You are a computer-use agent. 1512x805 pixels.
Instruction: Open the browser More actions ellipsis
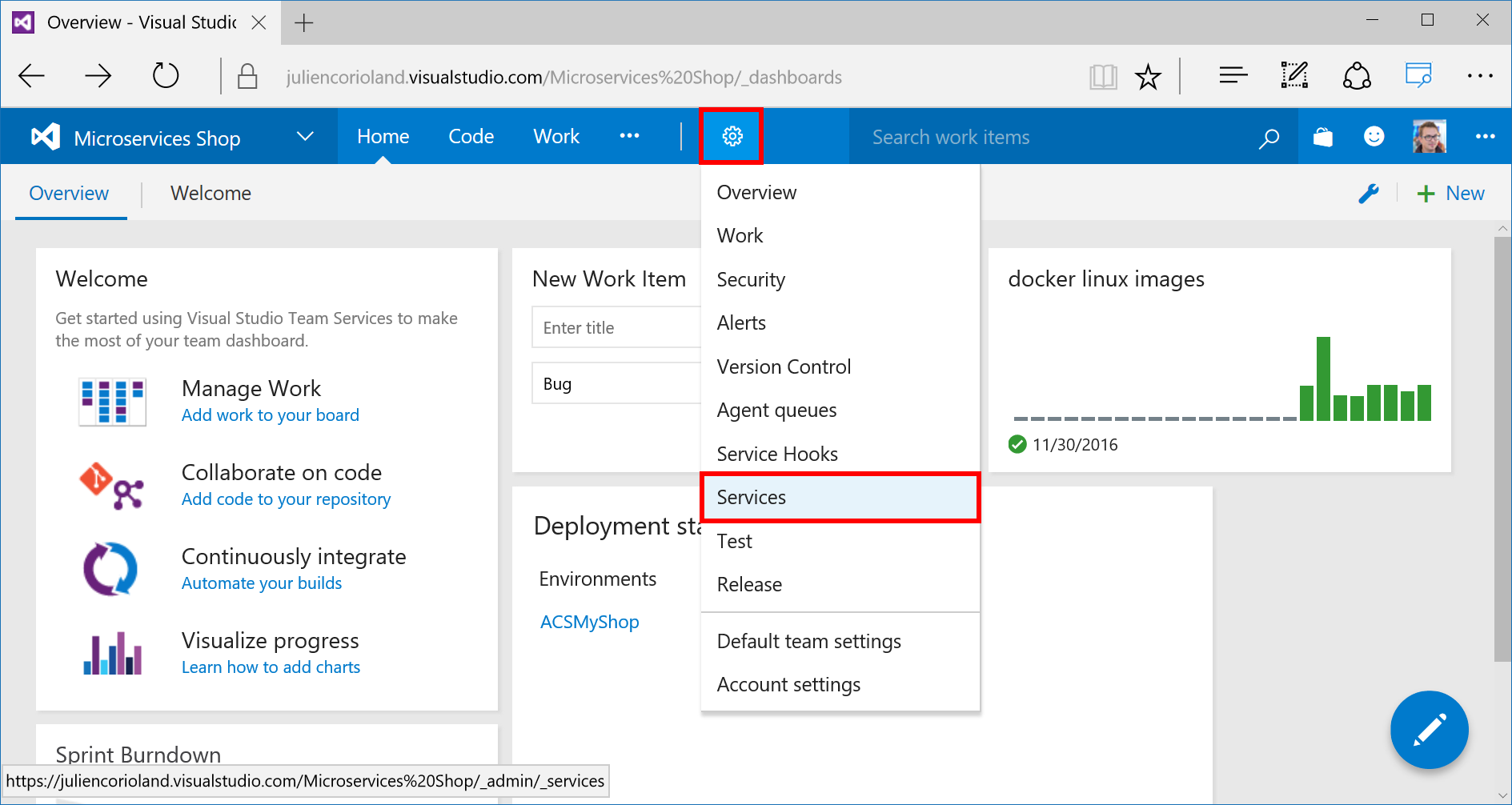click(1480, 76)
